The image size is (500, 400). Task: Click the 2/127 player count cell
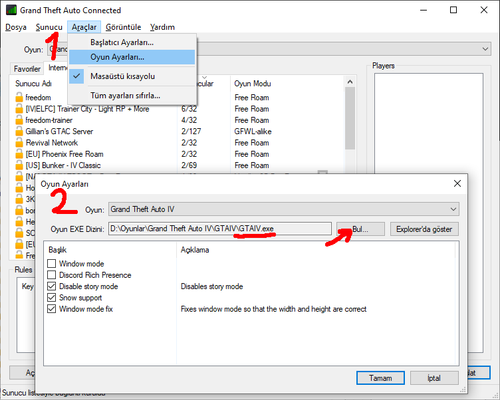tap(191, 131)
